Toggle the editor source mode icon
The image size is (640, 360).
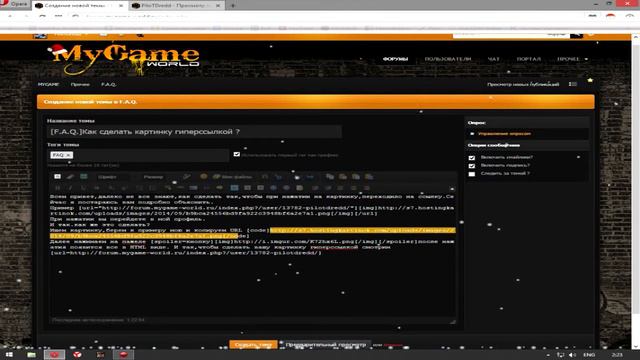click(58, 176)
